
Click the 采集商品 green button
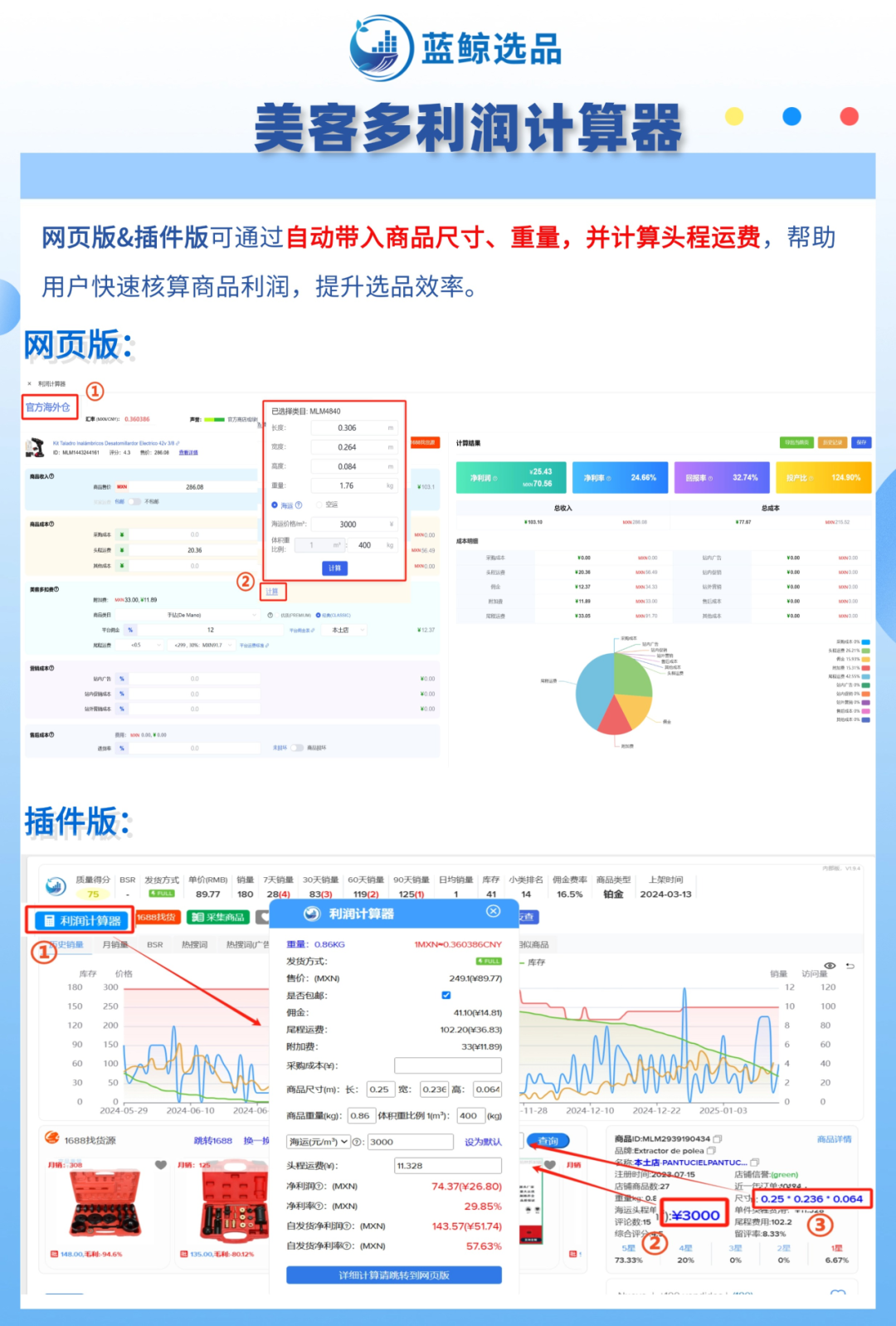click(x=218, y=917)
